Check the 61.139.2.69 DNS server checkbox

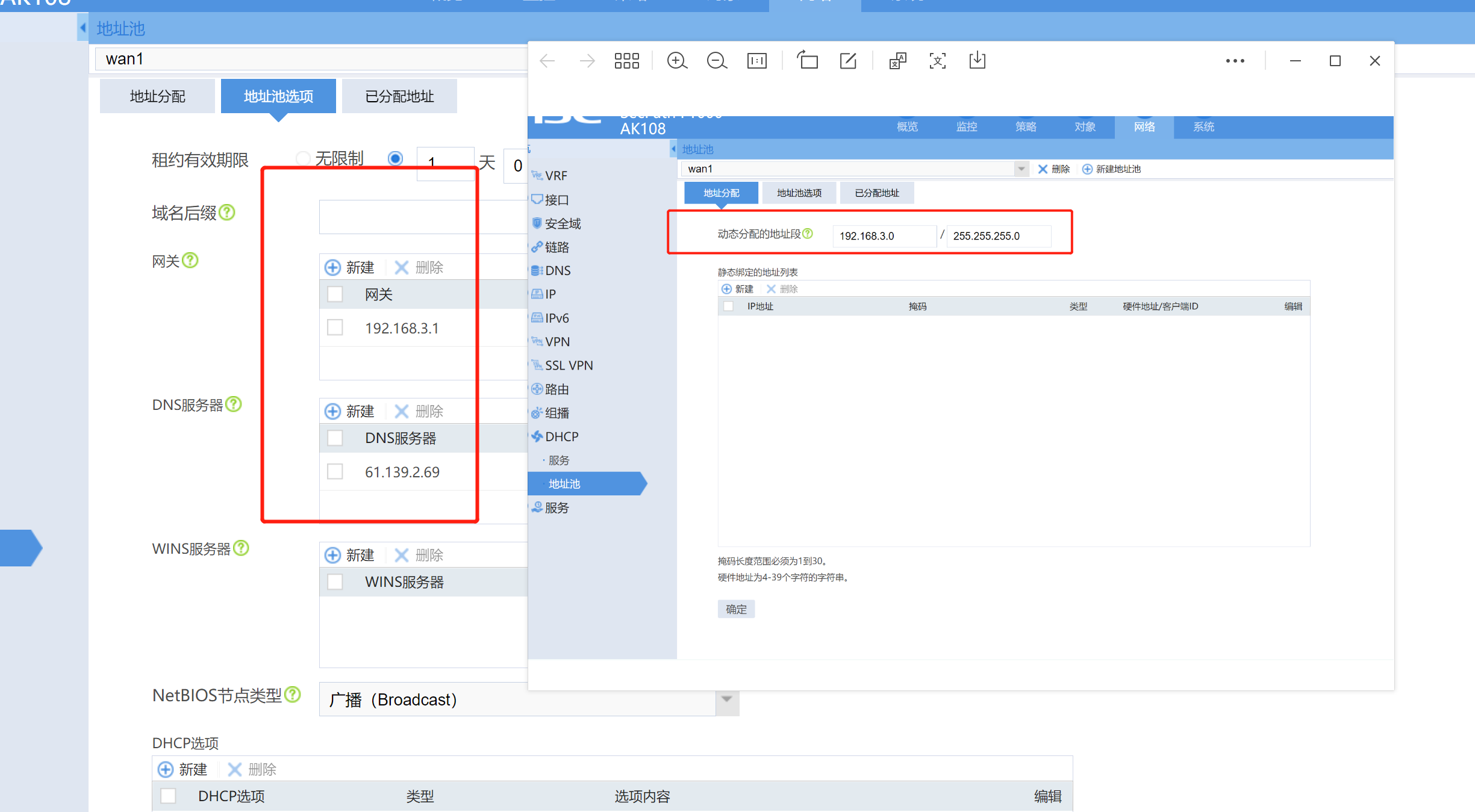point(335,472)
